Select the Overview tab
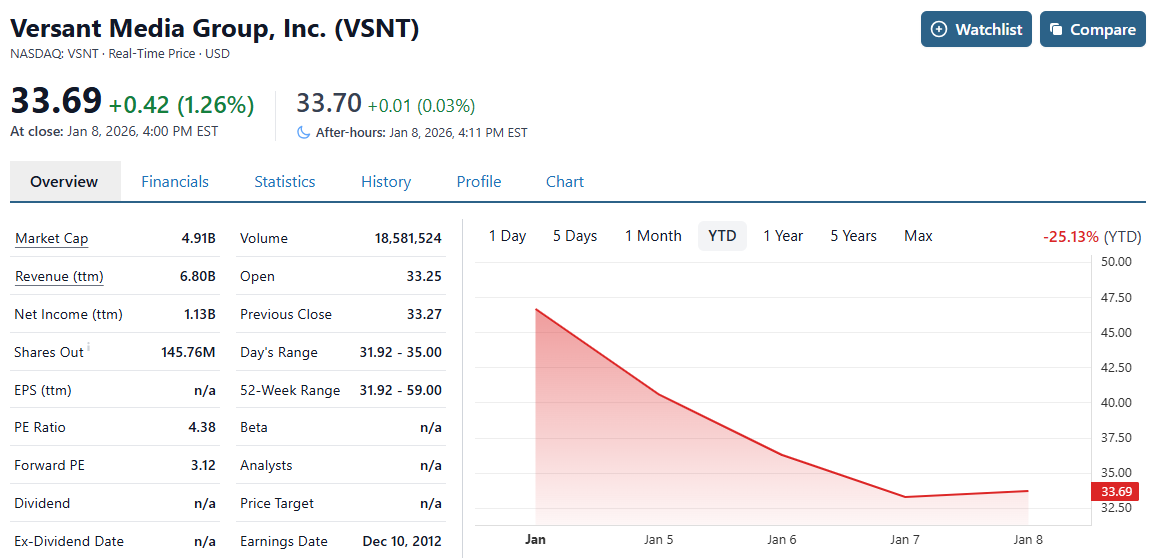The width and height of the screenshot is (1155, 558). pos(64,181)
